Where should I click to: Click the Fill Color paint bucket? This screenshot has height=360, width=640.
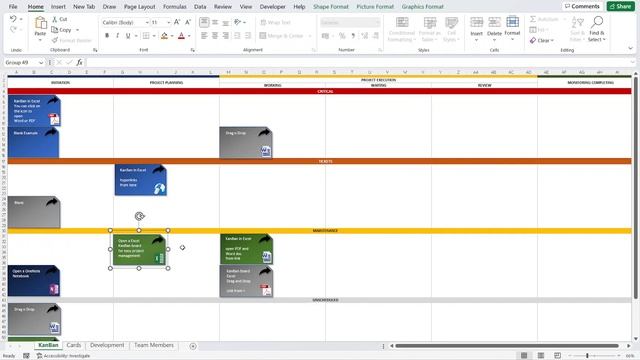(x=164, y=36)
